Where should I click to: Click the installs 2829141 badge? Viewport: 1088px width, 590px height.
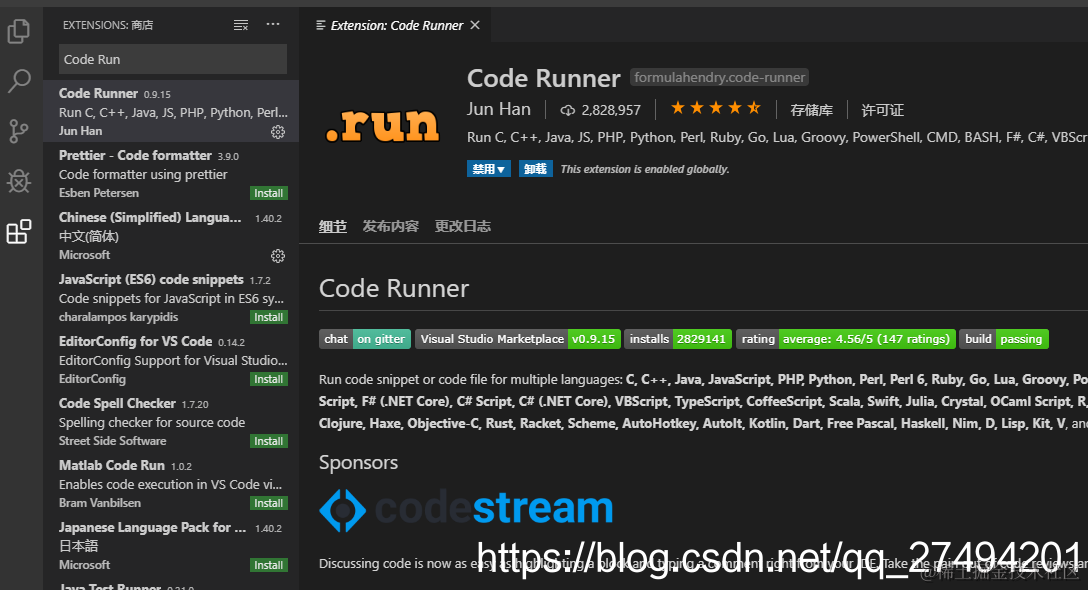[678, 339]
